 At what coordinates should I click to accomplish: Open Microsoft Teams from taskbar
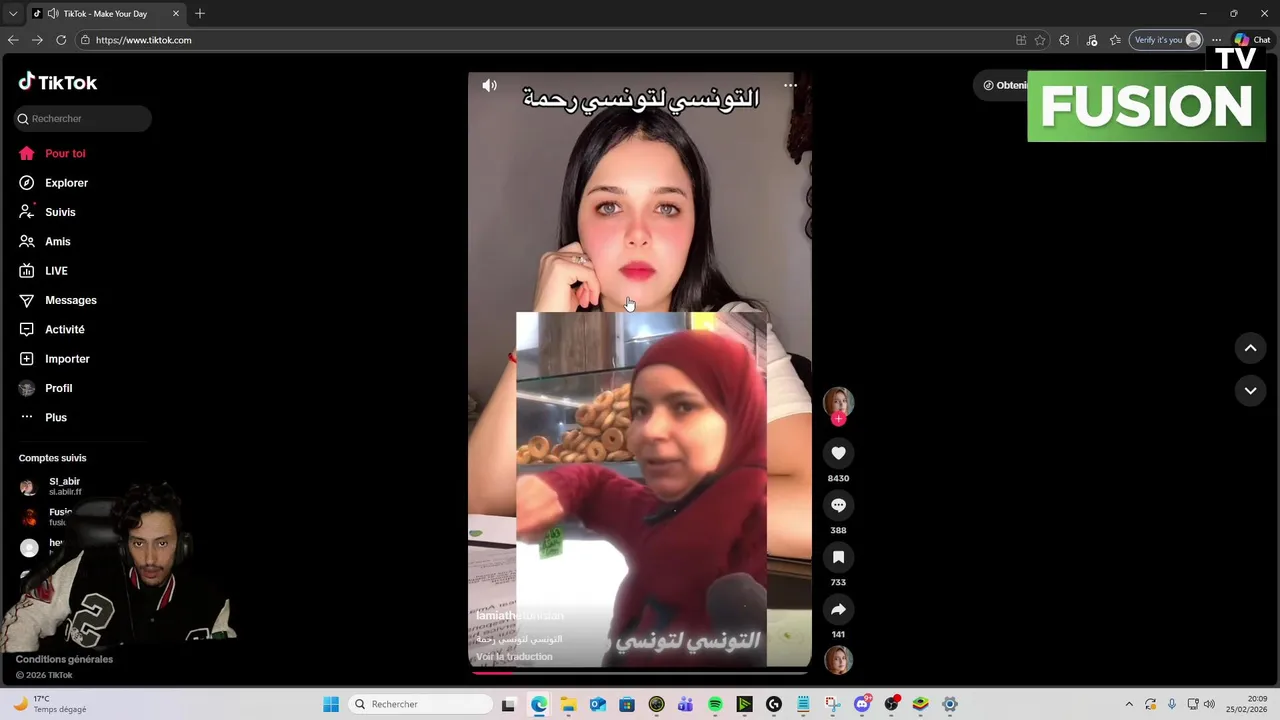click(685, 704)
